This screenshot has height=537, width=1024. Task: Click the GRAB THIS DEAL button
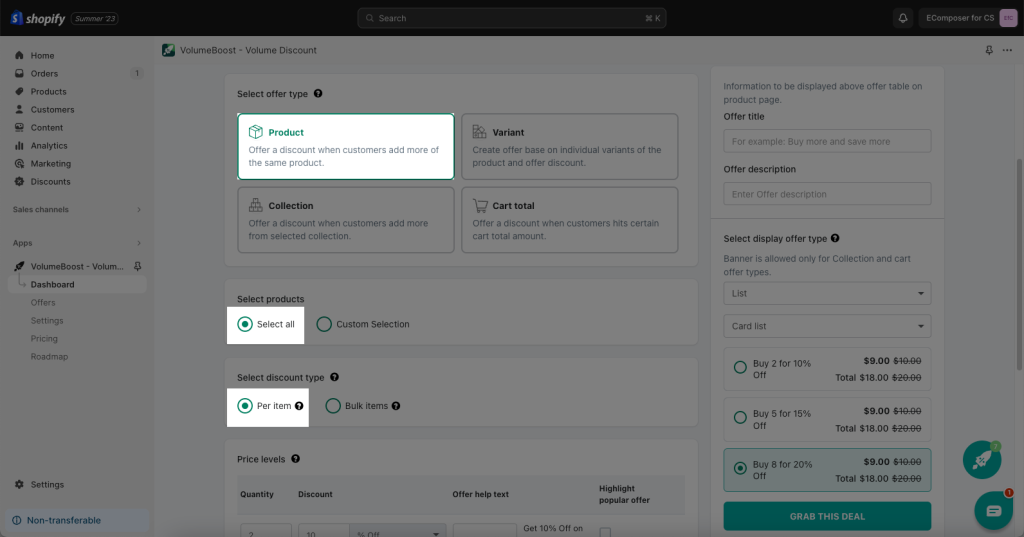click(x=827, y=516)
